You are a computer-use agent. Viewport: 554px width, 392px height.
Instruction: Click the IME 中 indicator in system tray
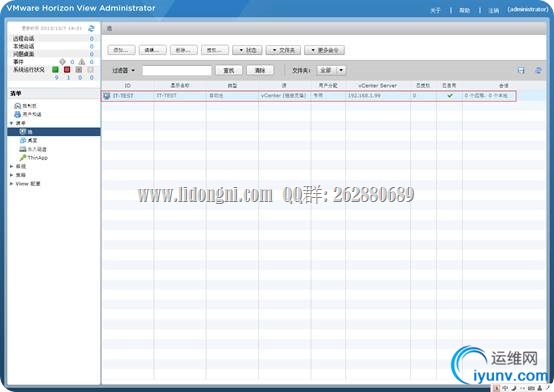[x=505, y=388]
